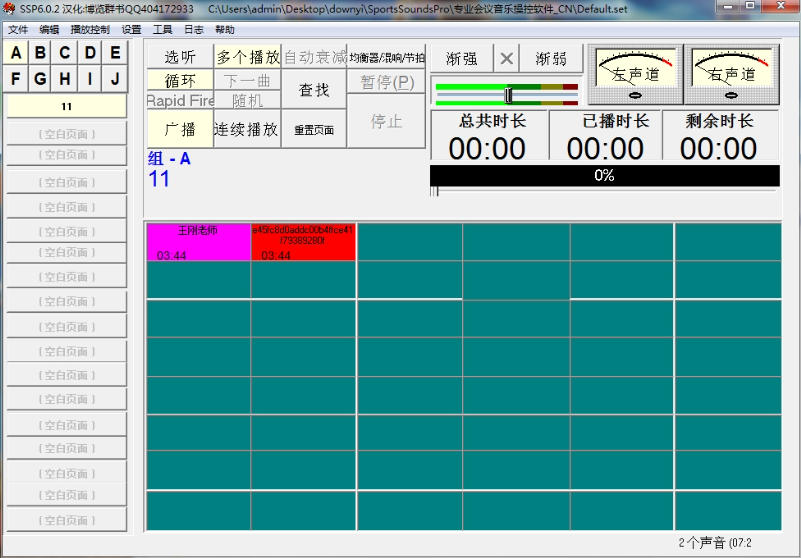Open the 设置 menu

tap(131, 30)
